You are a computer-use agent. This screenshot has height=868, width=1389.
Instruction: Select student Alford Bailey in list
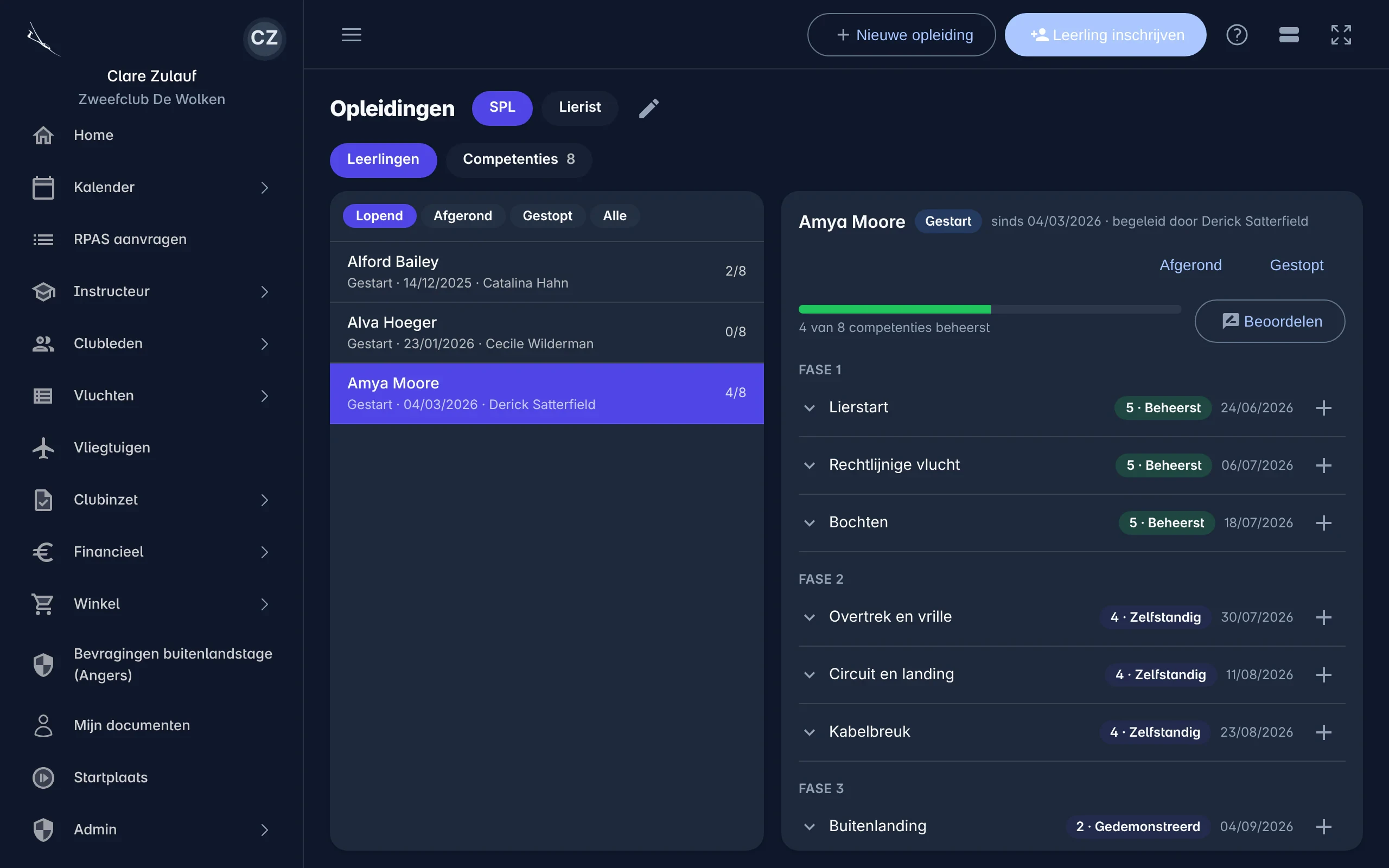546,272
